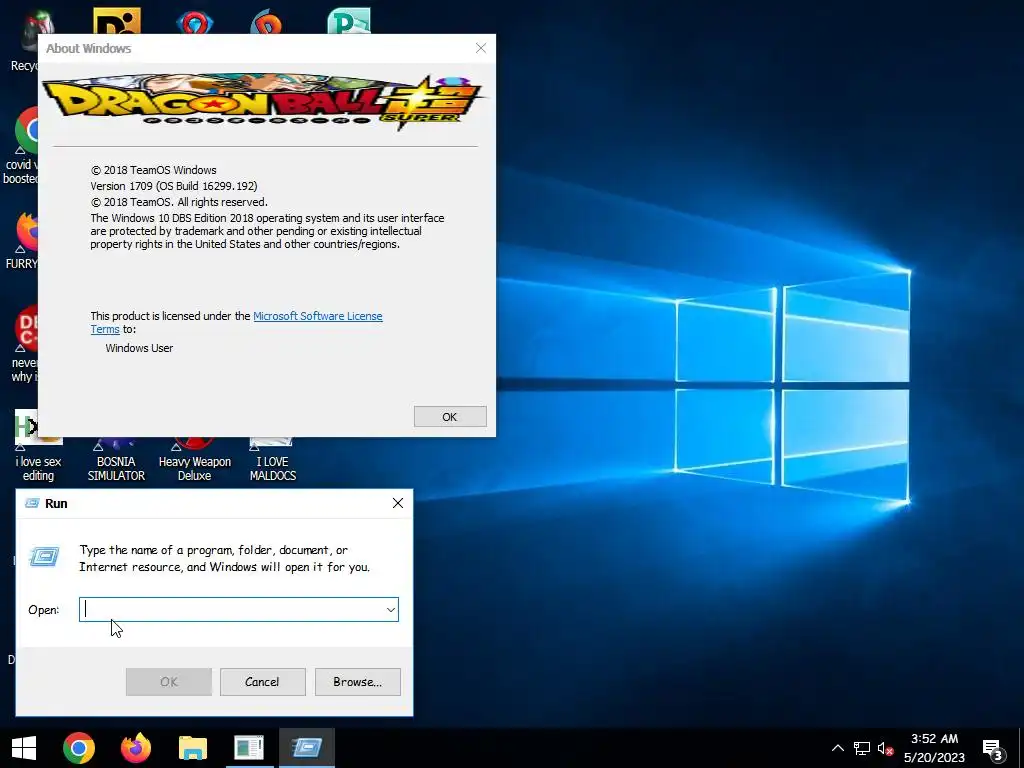Open the Action Center notifications icon
The image size is (1024, 768).
coord(993,750)
